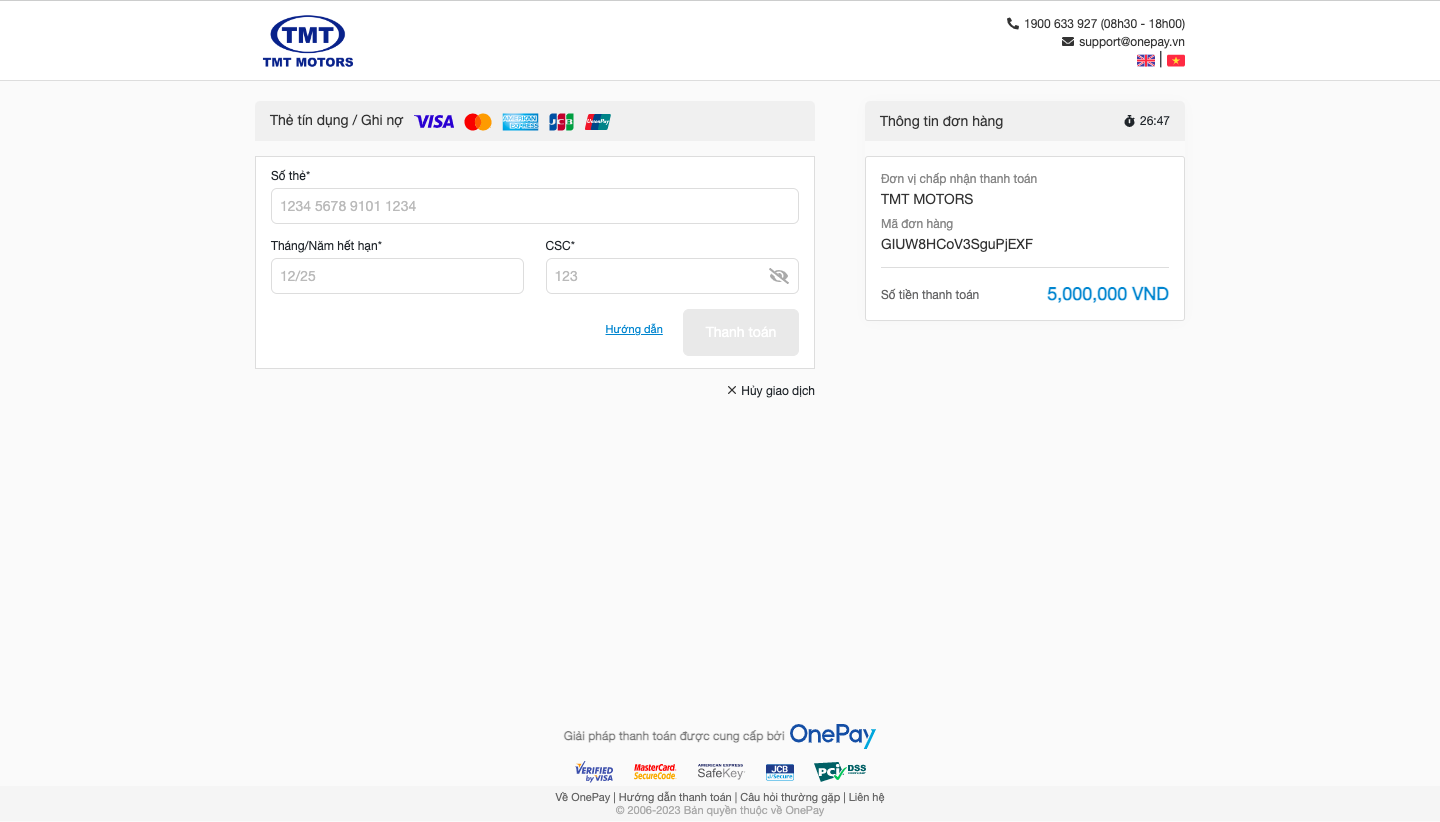
Task: Click the Thanh toán payment button
Action: pyautogui.click(x=741, y=332)
